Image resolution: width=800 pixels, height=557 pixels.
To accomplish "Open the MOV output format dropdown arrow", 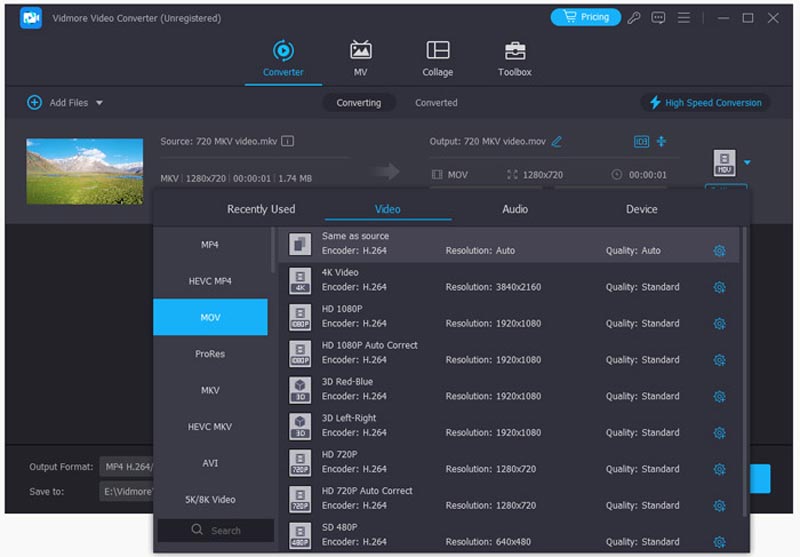I will [x=747, y=162].
